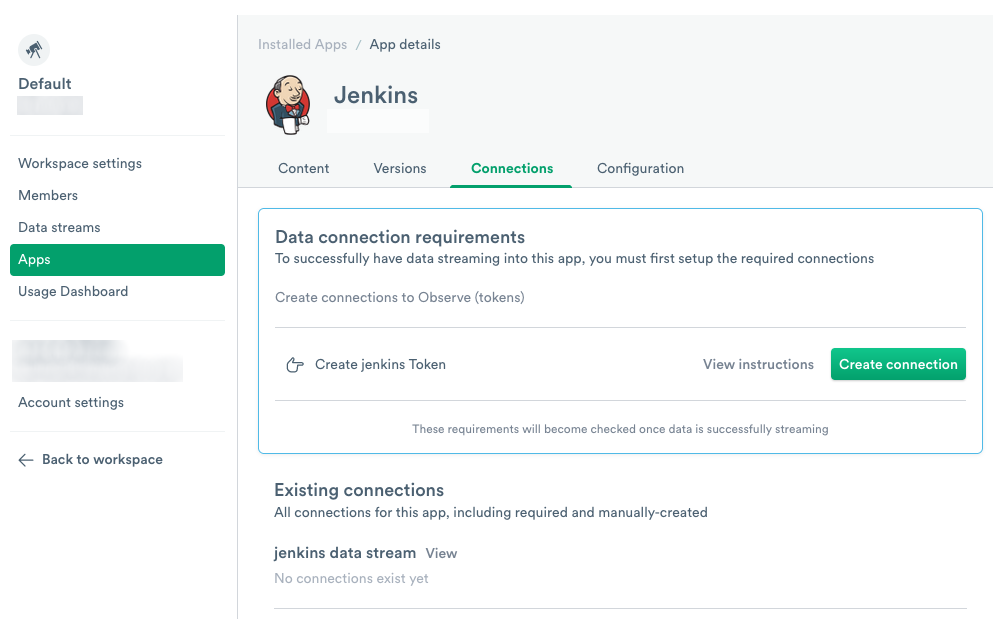Click View instructions link
Viewport: 993px width, 636px height.
click(x=758, y=365)
